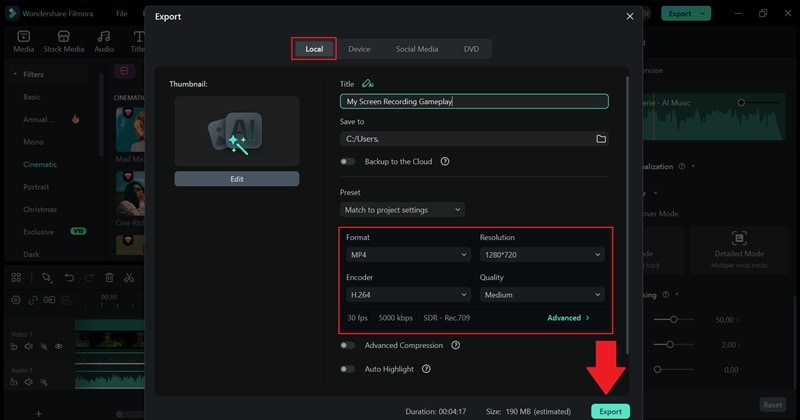Close the Export dialog
Image resolution: width=800 pixels, height=420 pixels.
point(630,16)
